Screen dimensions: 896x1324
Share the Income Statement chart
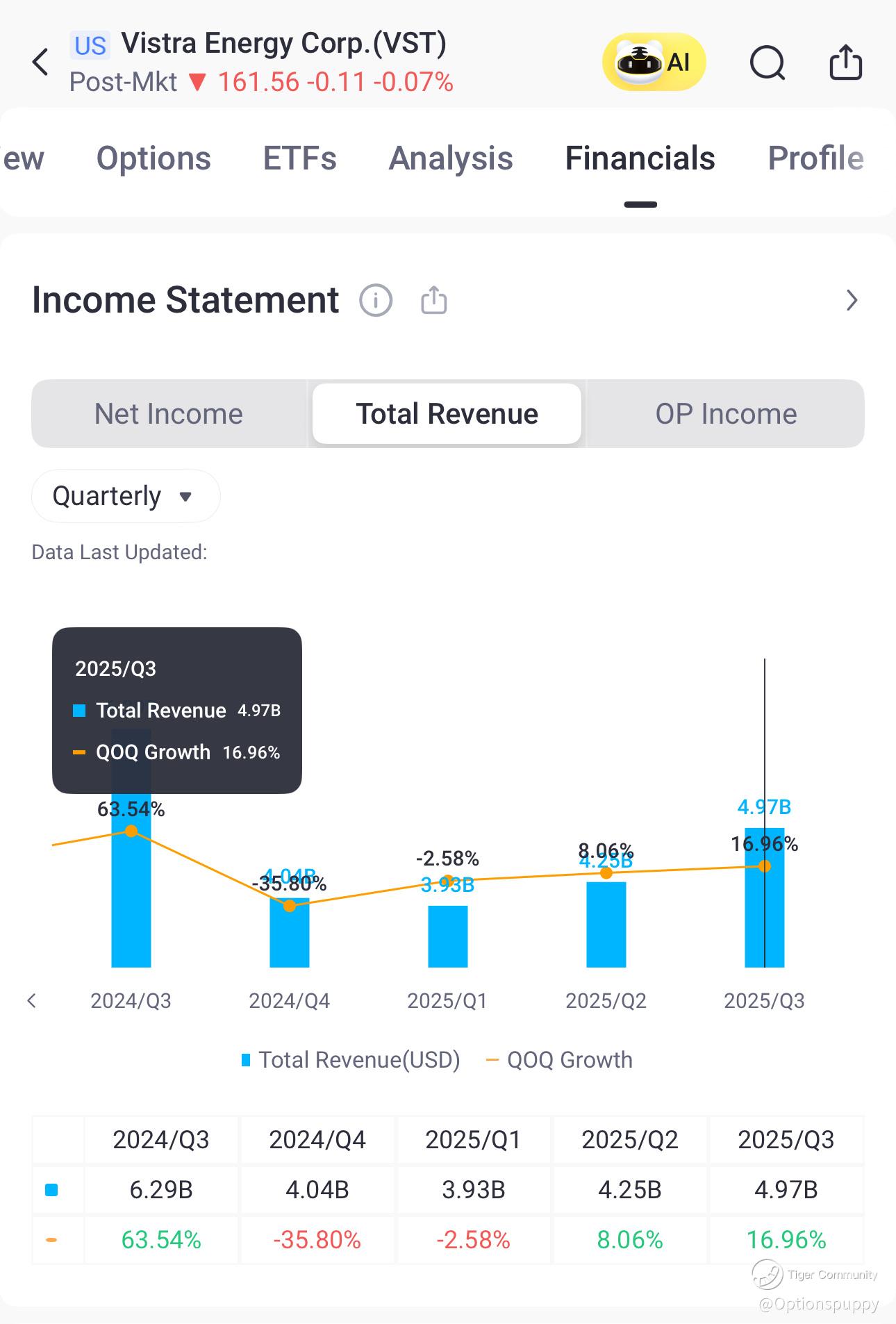434,301
